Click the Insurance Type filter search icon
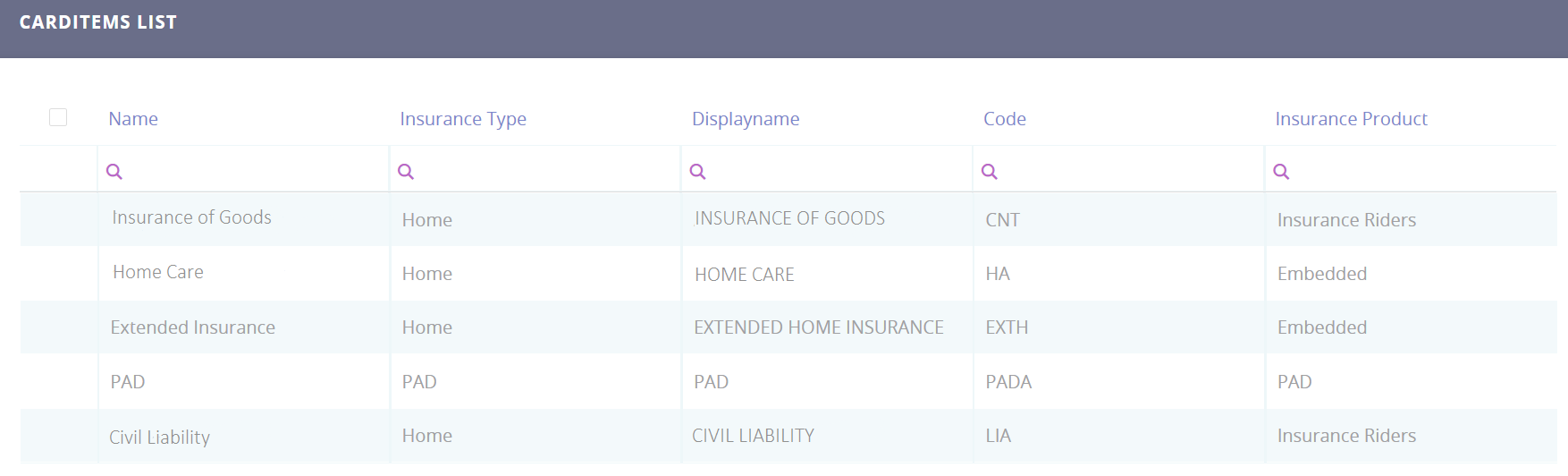The width and height of the screenshot is (1568, 476). click(x=406, y=171)
